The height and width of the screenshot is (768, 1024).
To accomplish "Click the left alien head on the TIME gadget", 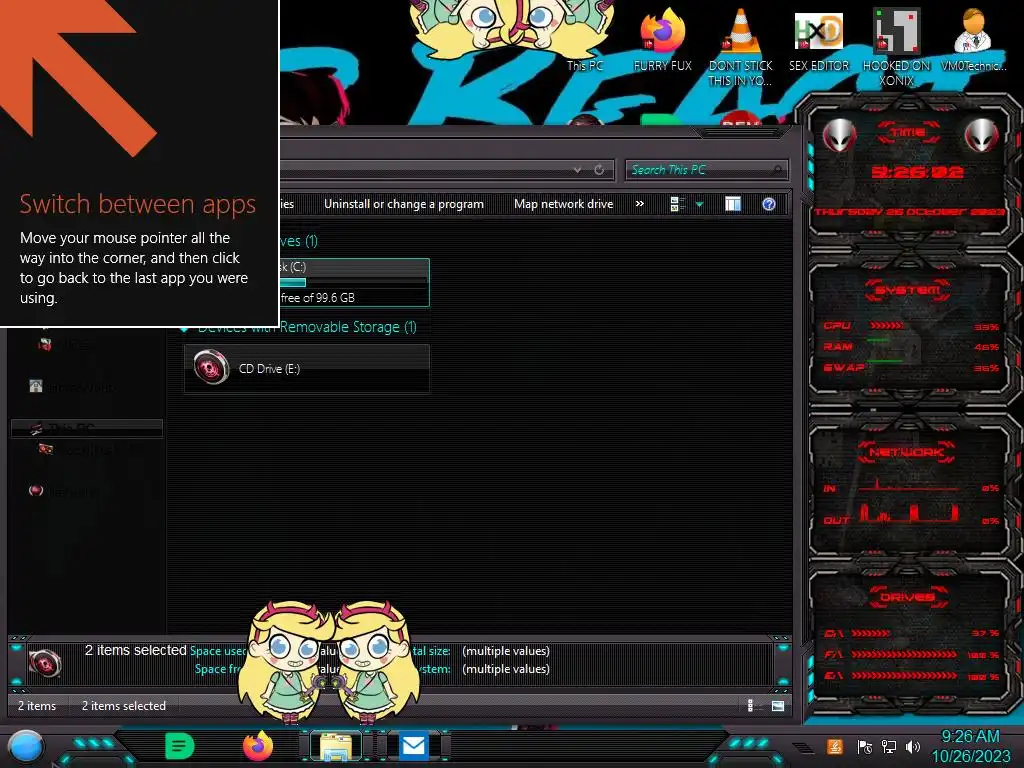I will coord(839,135).
